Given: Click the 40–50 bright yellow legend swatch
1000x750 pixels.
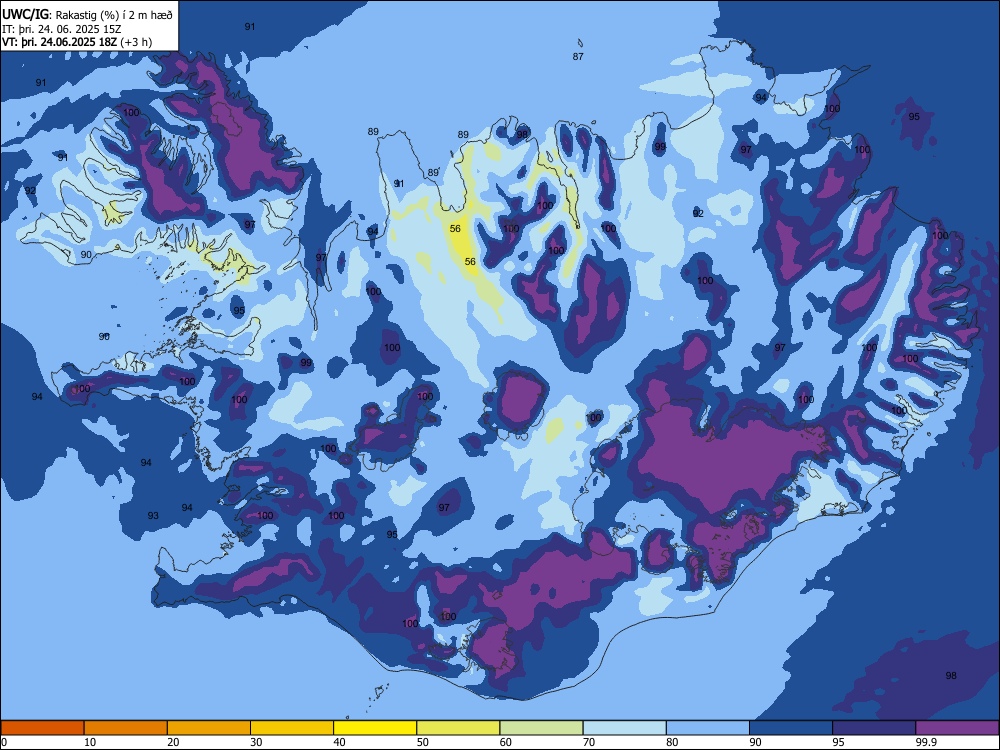Looking at the screenshot, I should [x=375, y=728].
